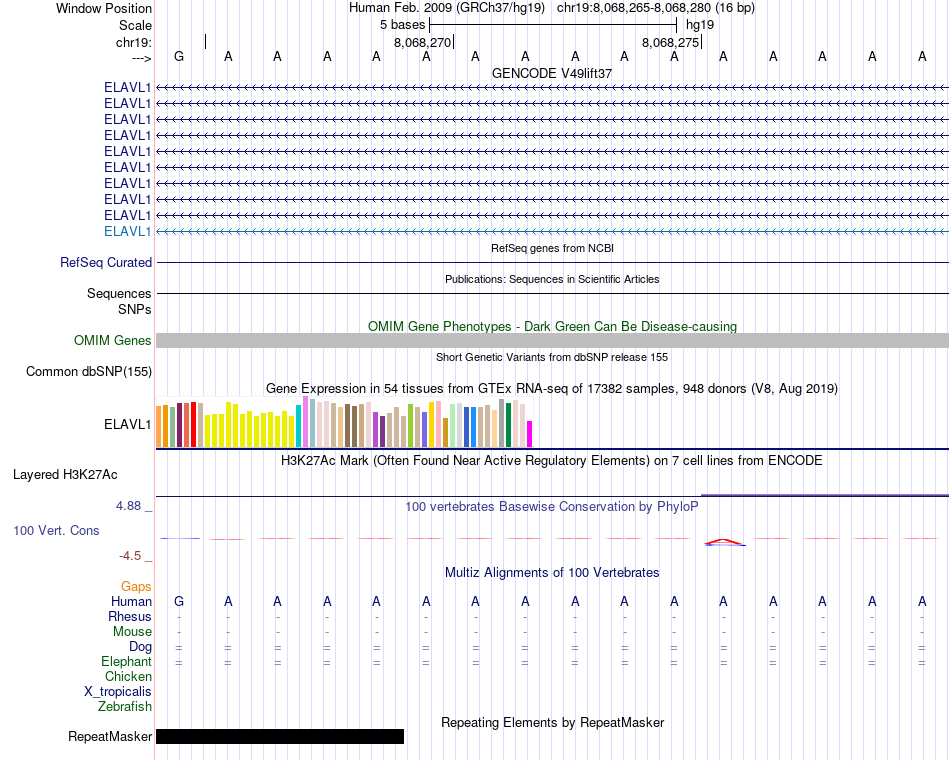Open 'Multiz Alignments of 100 Vertebrates' title
Viewport: 950px width, 760px height.
point(552,573)
